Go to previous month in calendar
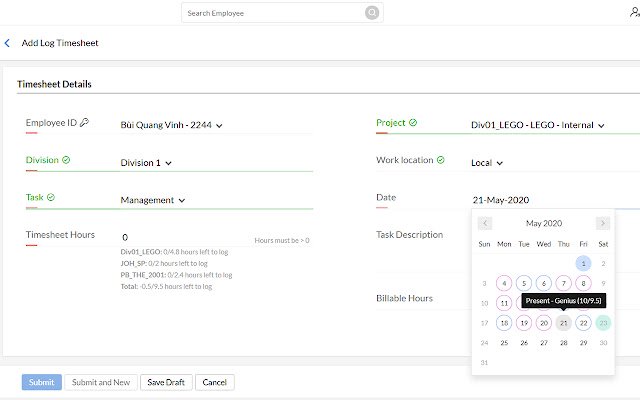 click(x=485, y=223)
